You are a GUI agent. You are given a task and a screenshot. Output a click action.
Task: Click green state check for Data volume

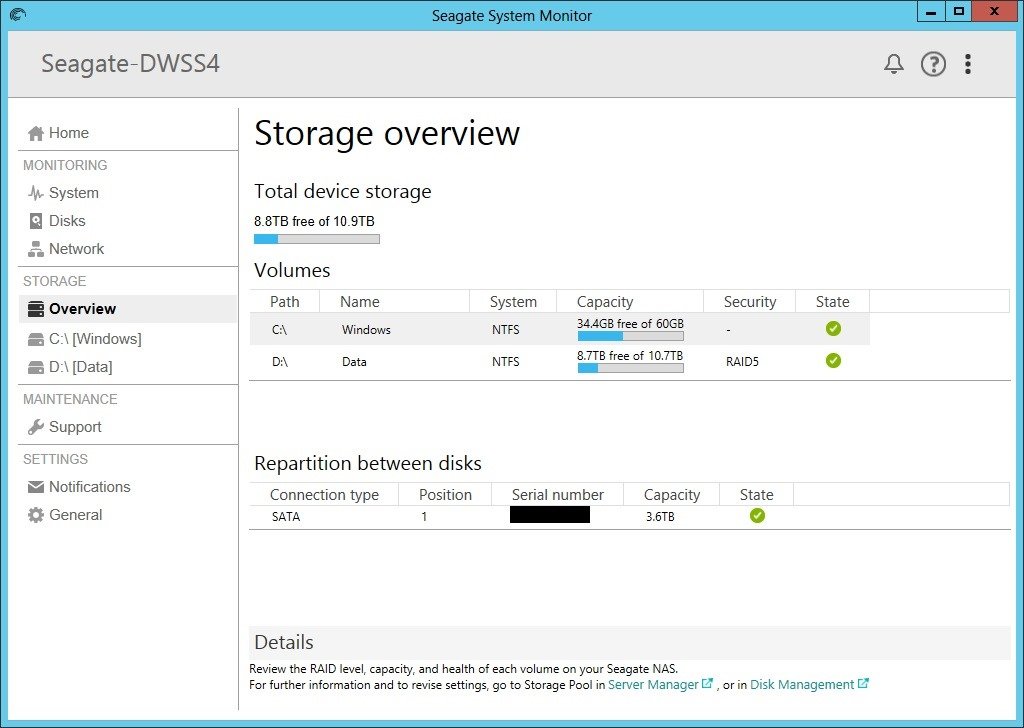point(833,360)
